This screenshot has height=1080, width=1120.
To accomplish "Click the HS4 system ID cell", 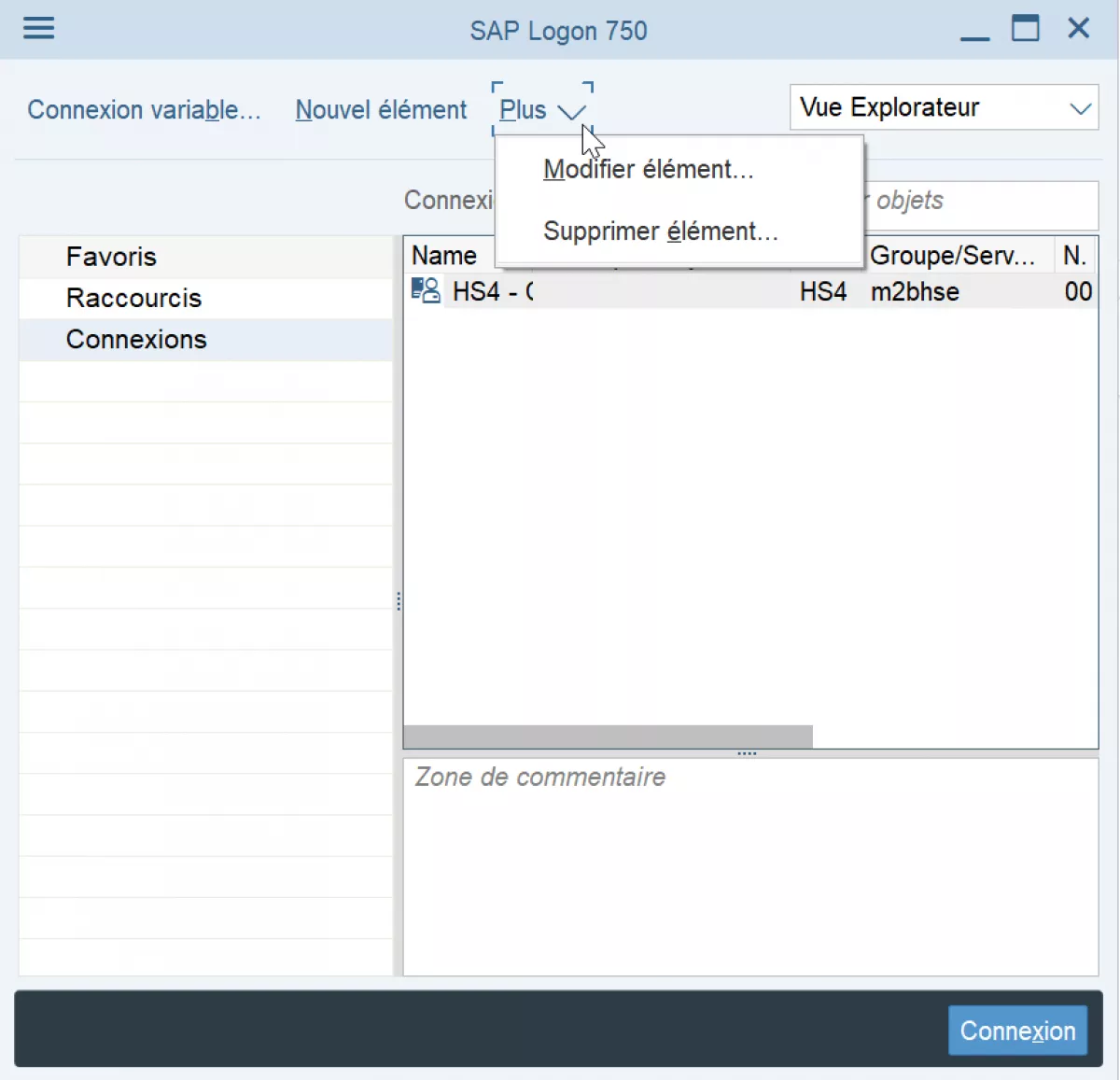I will (x=823, y=291).
